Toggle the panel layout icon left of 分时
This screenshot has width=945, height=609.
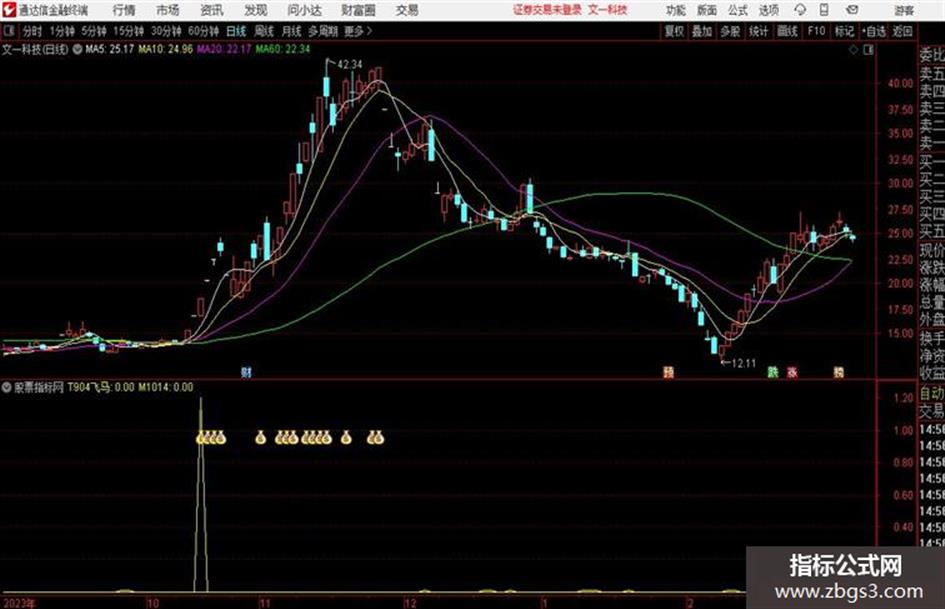pos(8,31)
